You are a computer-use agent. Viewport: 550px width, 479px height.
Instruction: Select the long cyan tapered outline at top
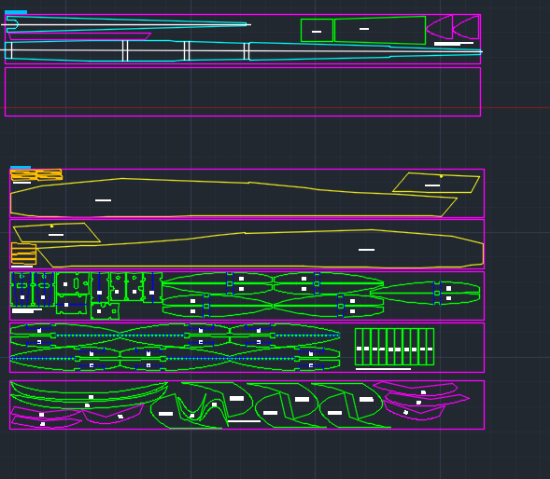point(126,24)
